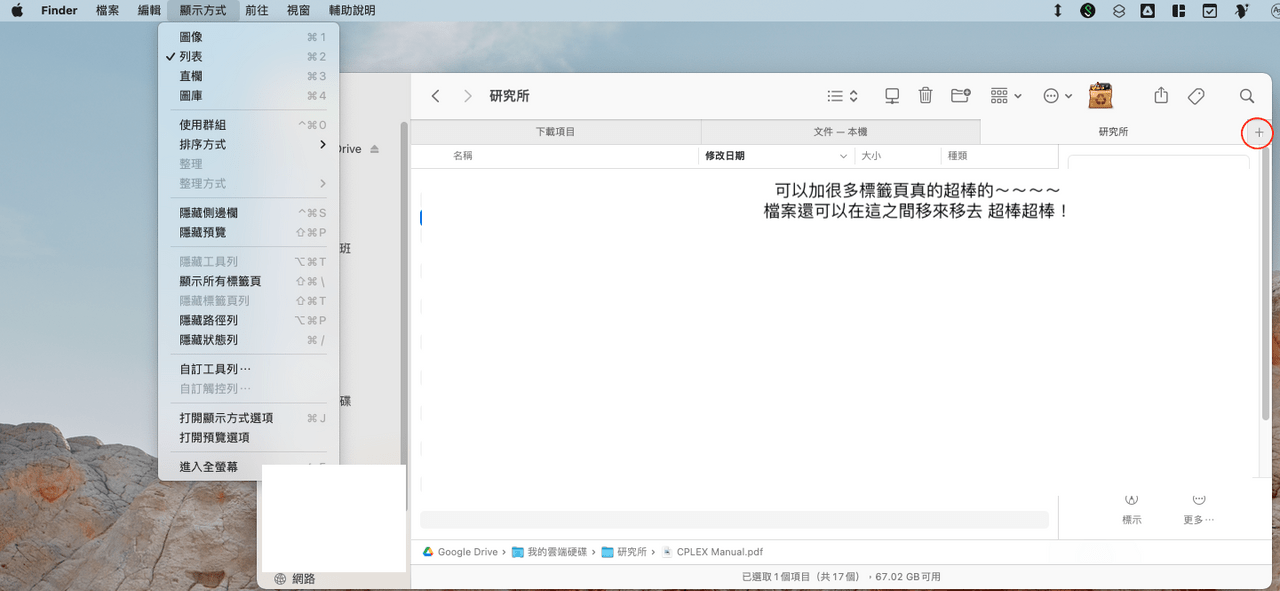The height and width of the screenshot is (591, 1280).
Task: Sort by the 種類 column header
Action: (x=957, y=156)
